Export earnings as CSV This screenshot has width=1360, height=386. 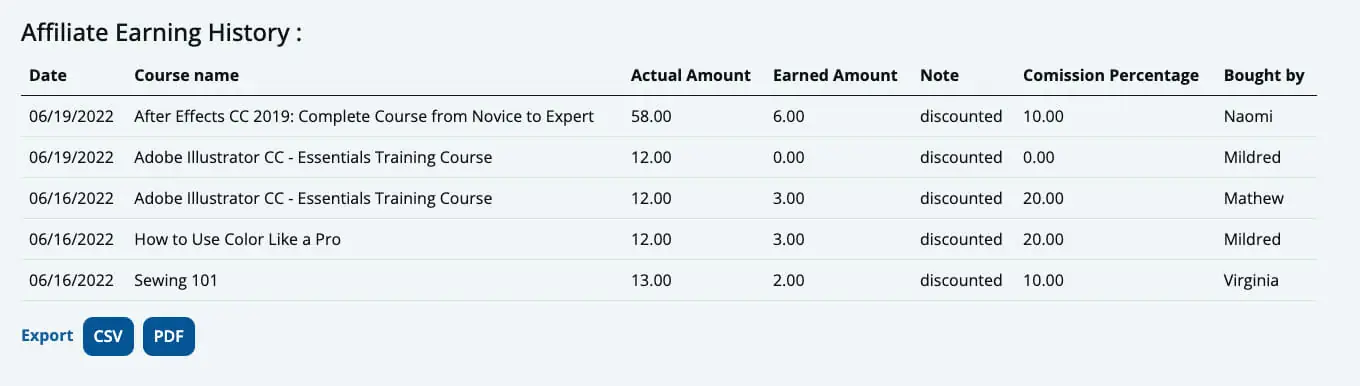point(108,336)
